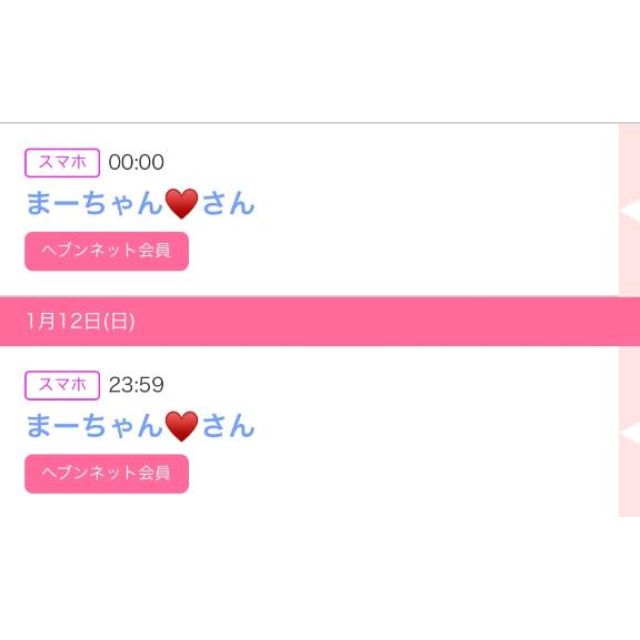Viewport: 640px width, 640px height.
Task: Select the 00:00 timestamp
Action: tap(136, 162)
